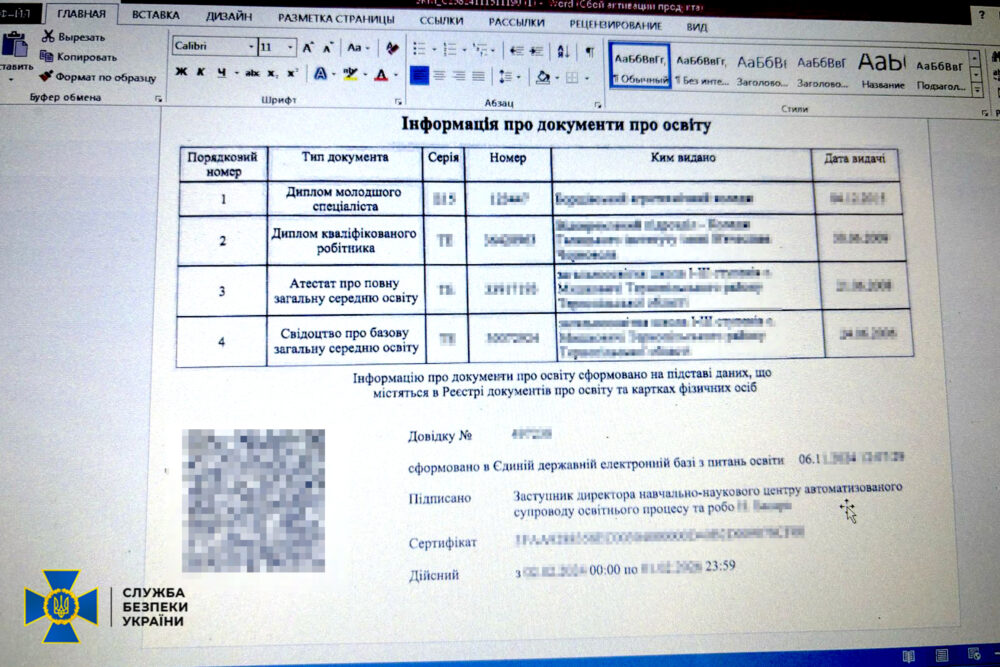Apply the text effects glowing A icon
This screenshot has height=667, width=1000.
[319, 74]
